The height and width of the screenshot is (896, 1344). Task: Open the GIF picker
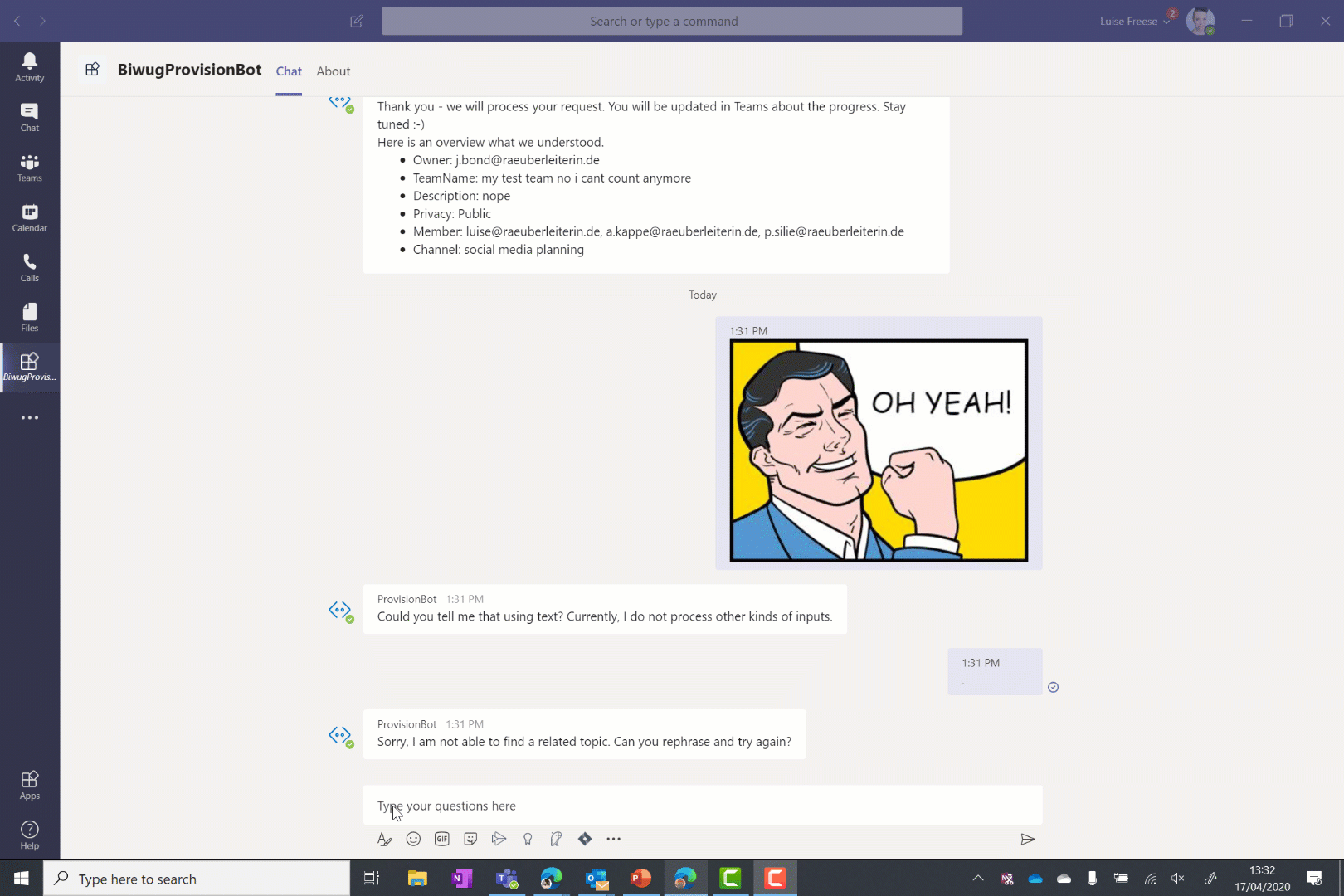442,839
